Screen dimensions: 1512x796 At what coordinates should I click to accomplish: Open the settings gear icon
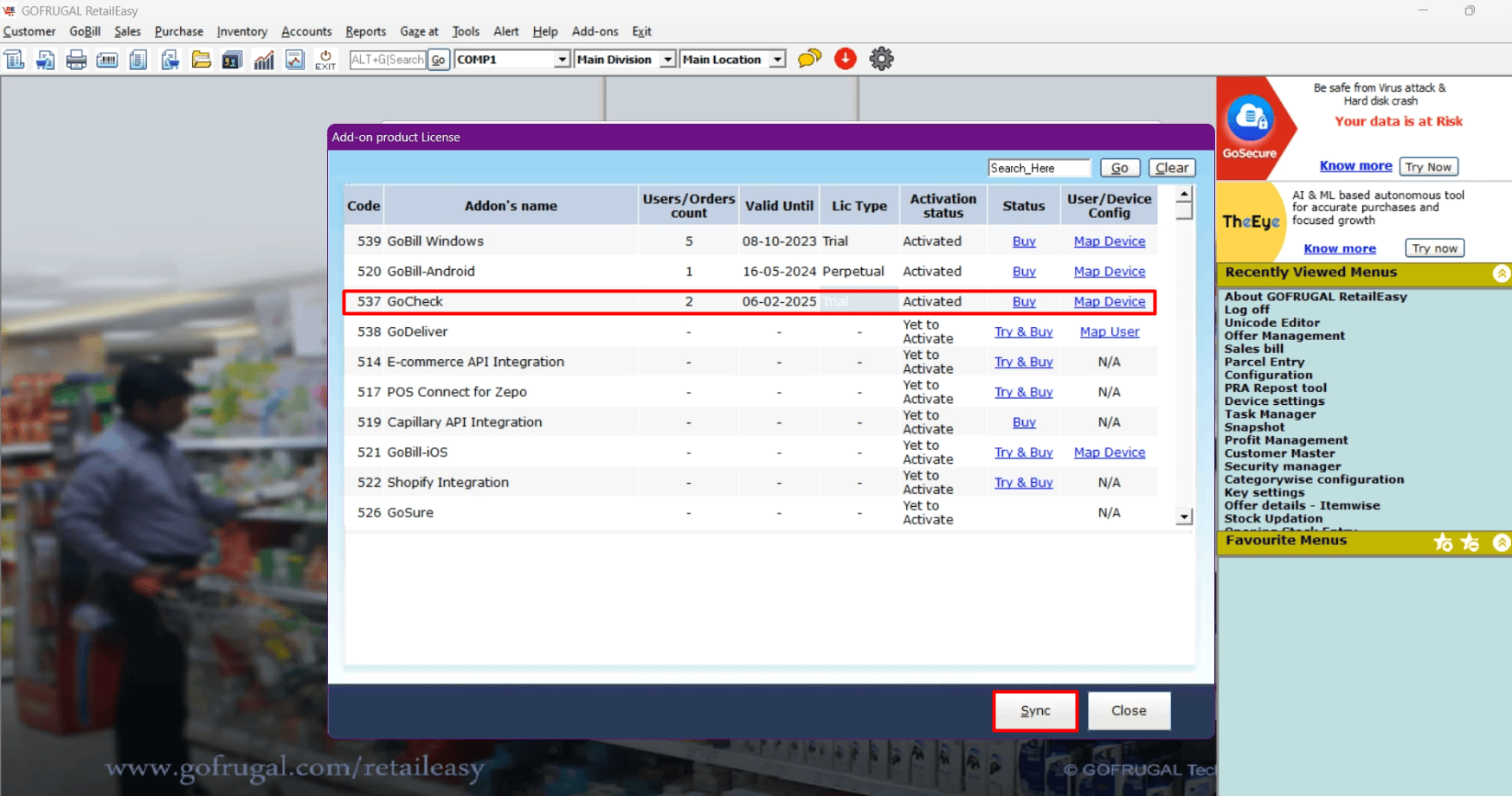pos(881,59)
